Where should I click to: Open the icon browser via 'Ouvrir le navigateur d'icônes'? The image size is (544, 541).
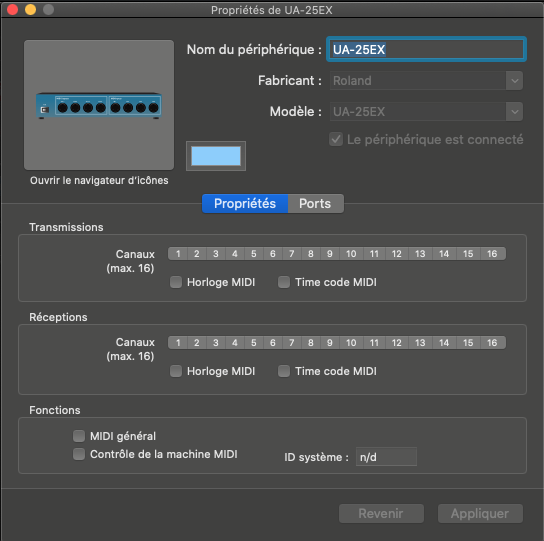click(x=99, y=180)
